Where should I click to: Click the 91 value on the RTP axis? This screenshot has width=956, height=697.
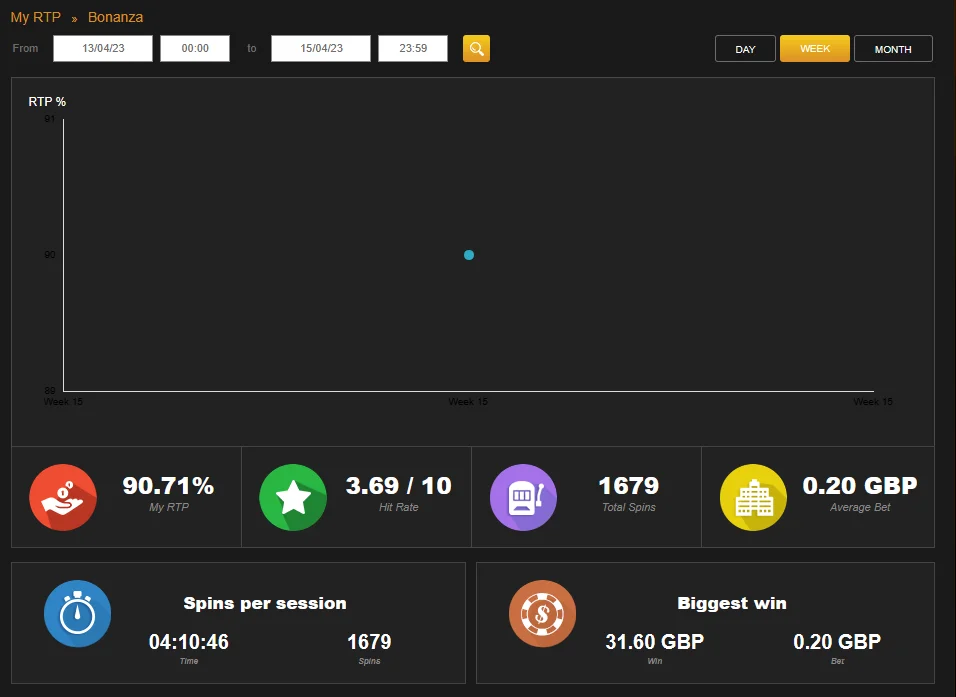point(50,118)
